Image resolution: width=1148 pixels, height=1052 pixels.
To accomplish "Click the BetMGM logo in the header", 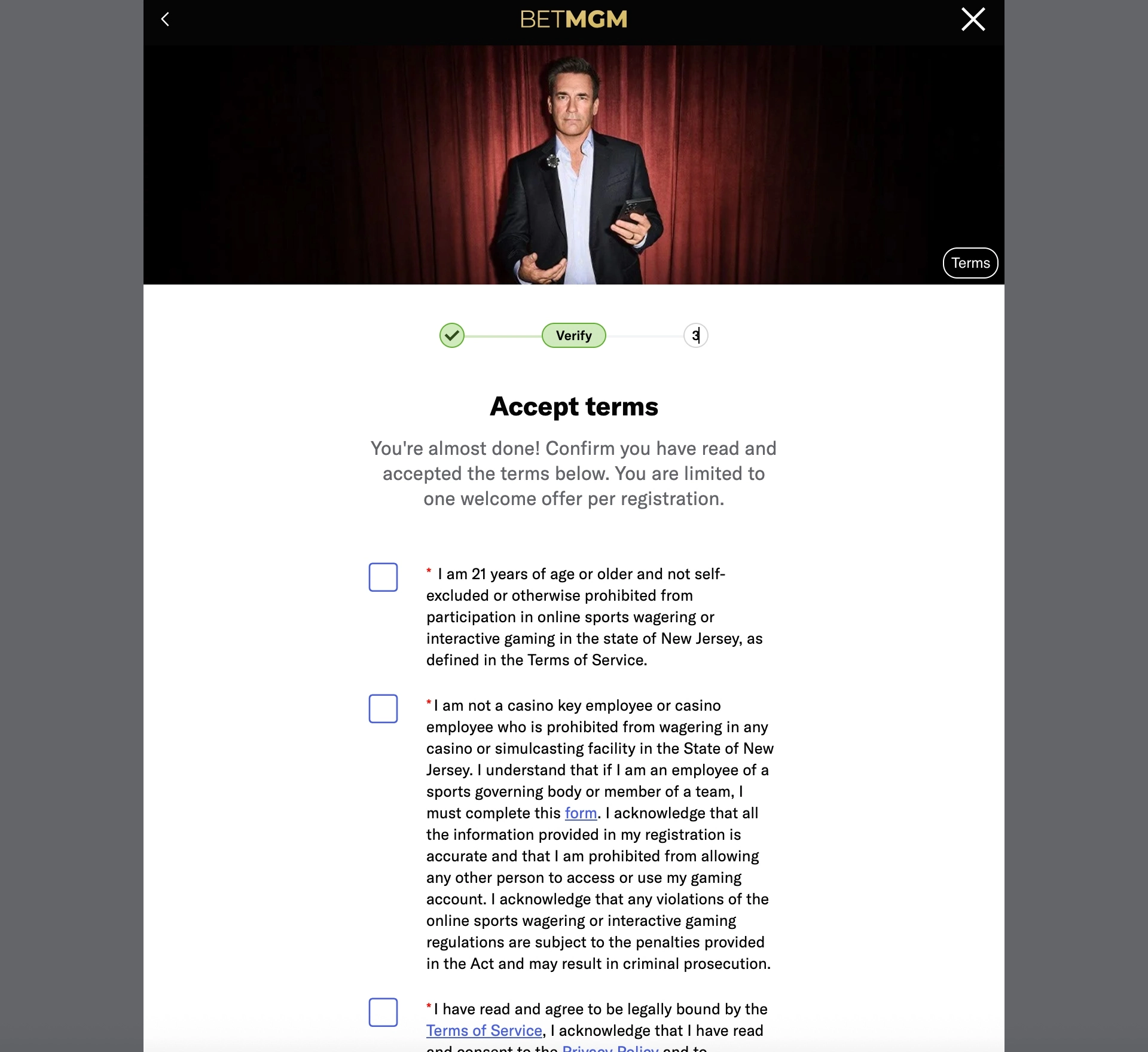I will pyautogui.click(x=573, y=20).
